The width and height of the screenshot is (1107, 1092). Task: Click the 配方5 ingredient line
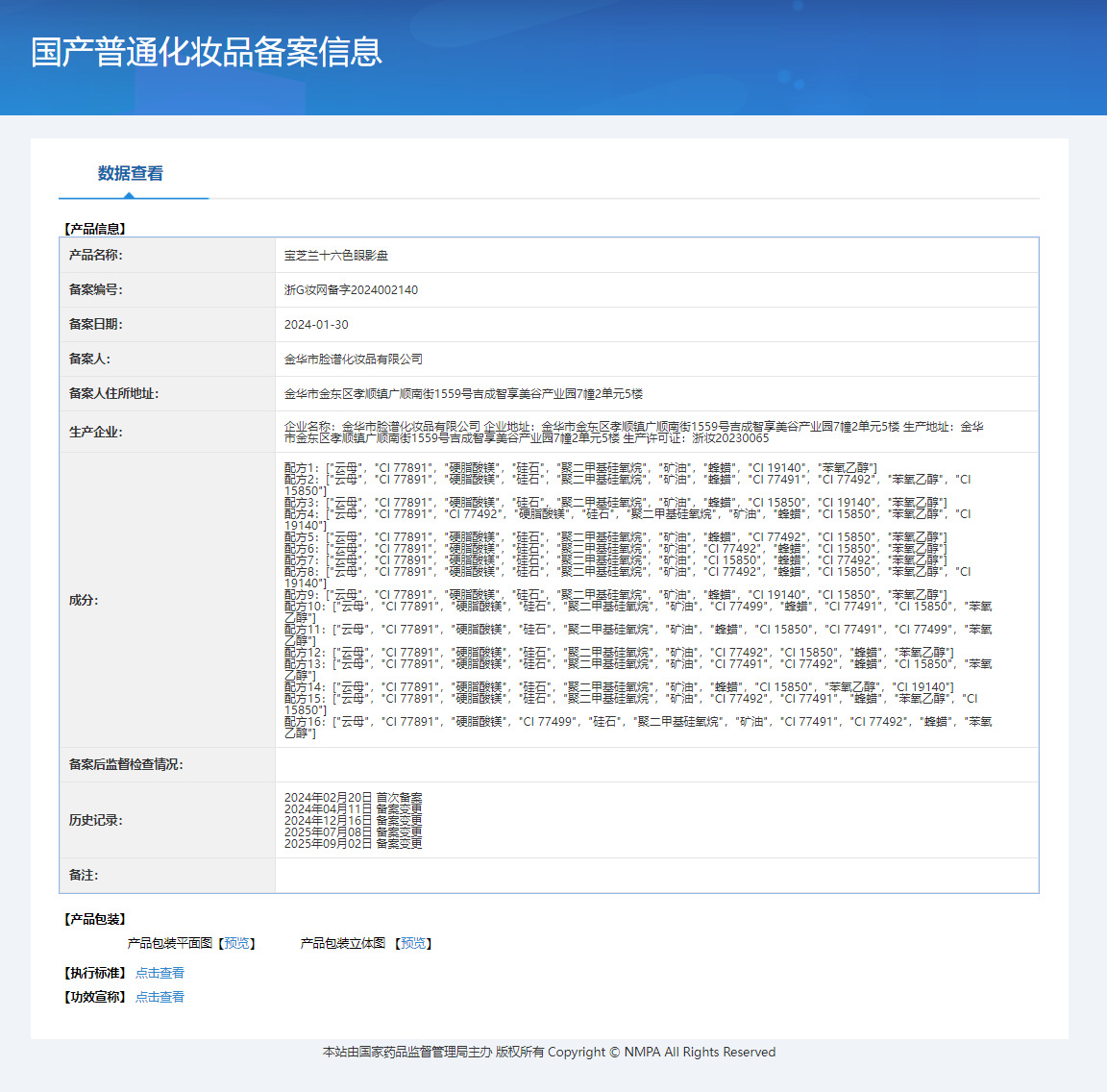(x=615, y=536)
